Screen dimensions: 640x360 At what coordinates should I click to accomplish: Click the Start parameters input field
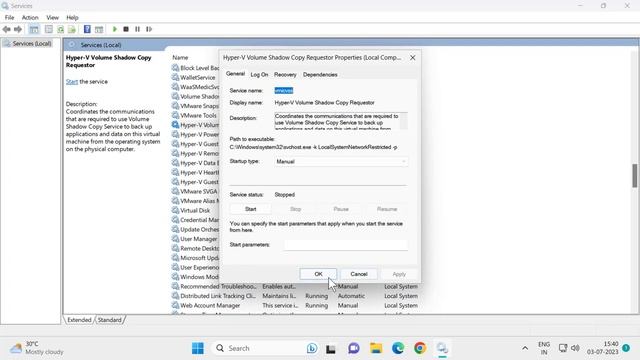tap(346, 245)
